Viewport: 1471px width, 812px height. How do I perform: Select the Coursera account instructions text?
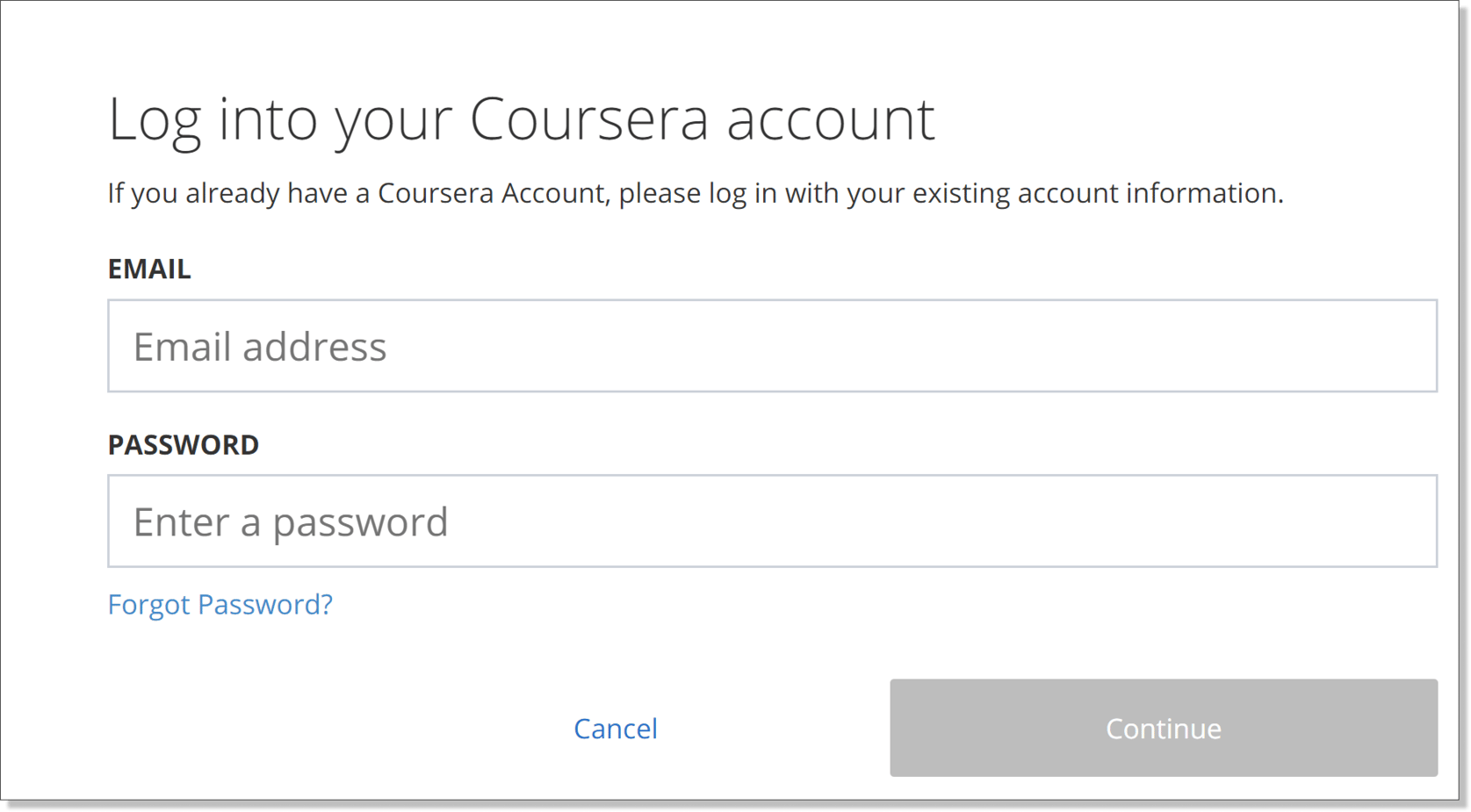[x=696, y=193]
